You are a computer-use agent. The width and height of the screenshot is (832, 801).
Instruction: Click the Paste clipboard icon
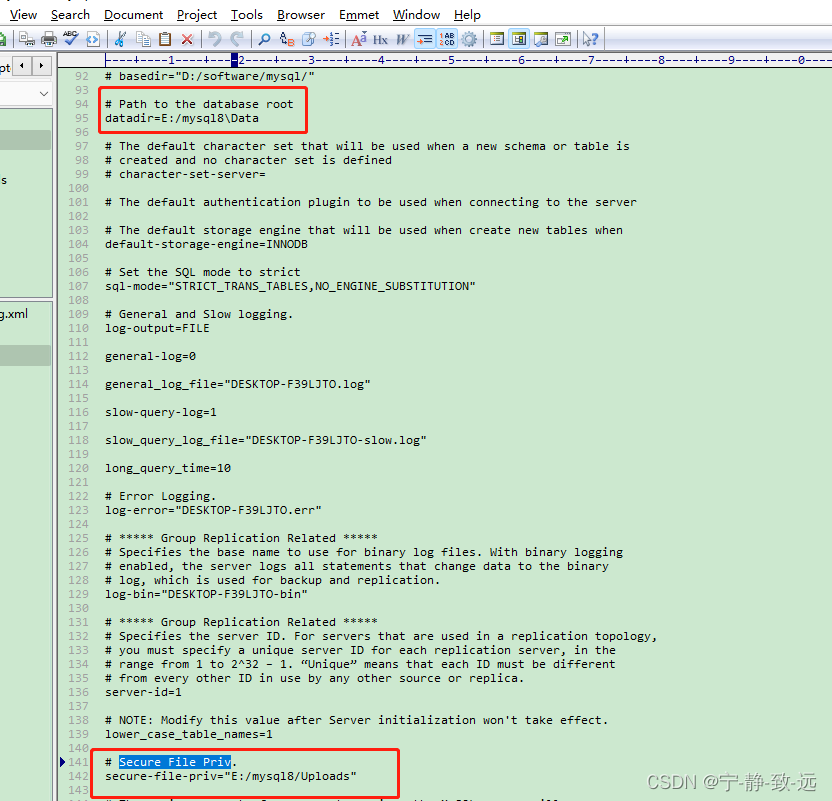click(165, 39)
